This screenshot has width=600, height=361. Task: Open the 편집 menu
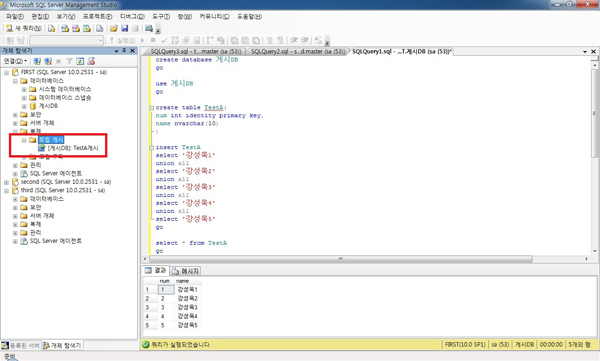point(40,16)
